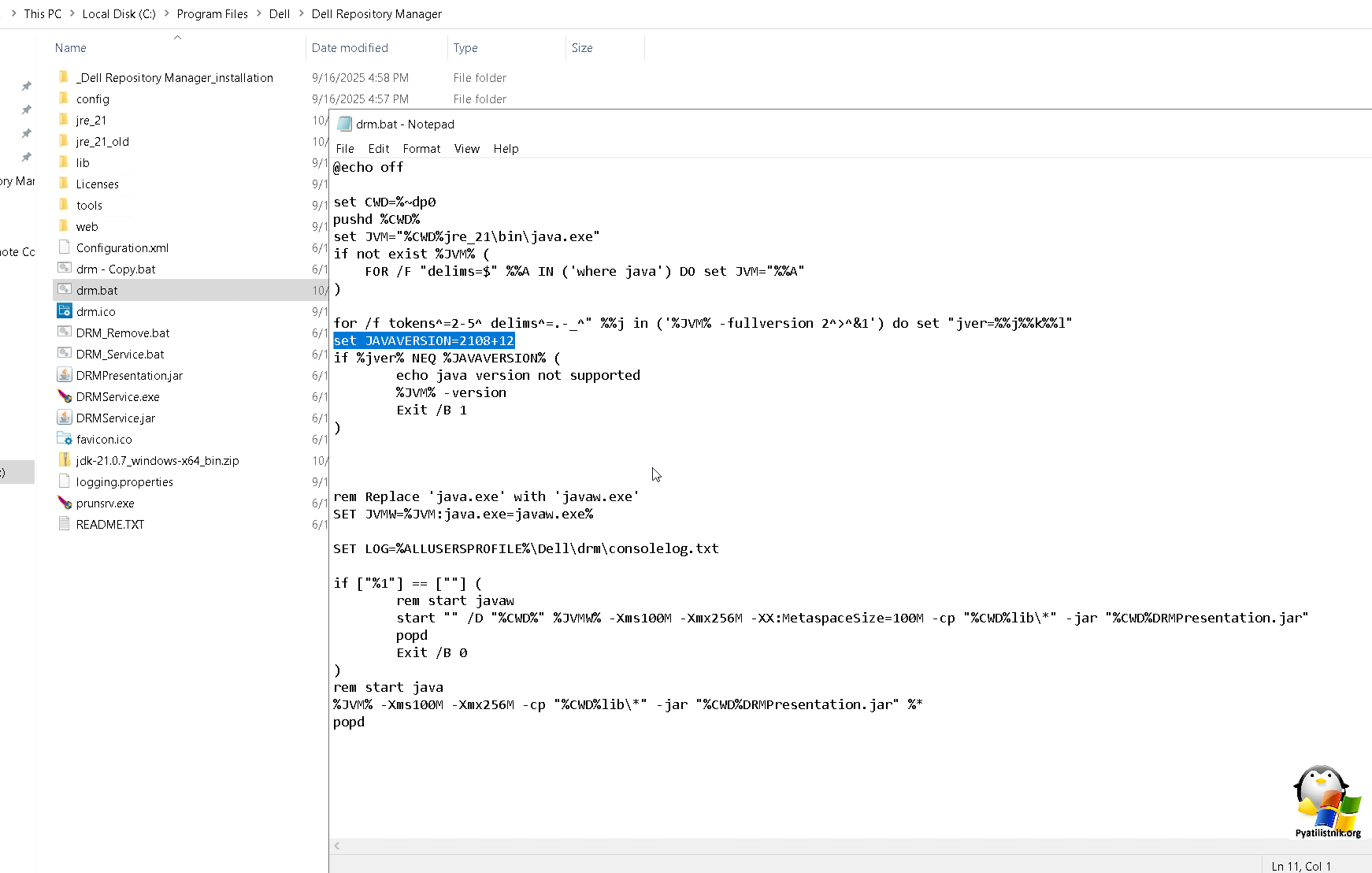Viewport: 1372px width, 873px height.
Task: Click the Notepad icon in title bar
Action: 344,124
